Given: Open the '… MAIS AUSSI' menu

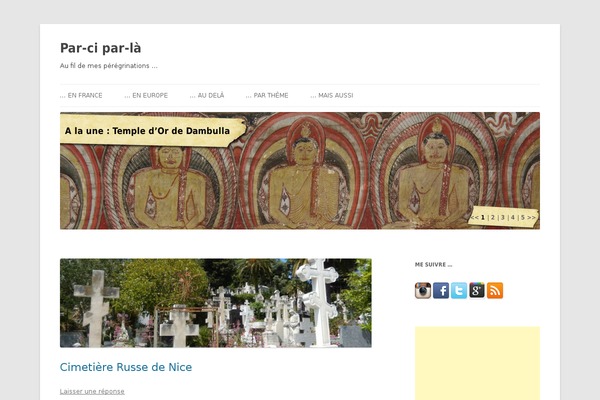Looking at the screenshot, I should [332, 95].
